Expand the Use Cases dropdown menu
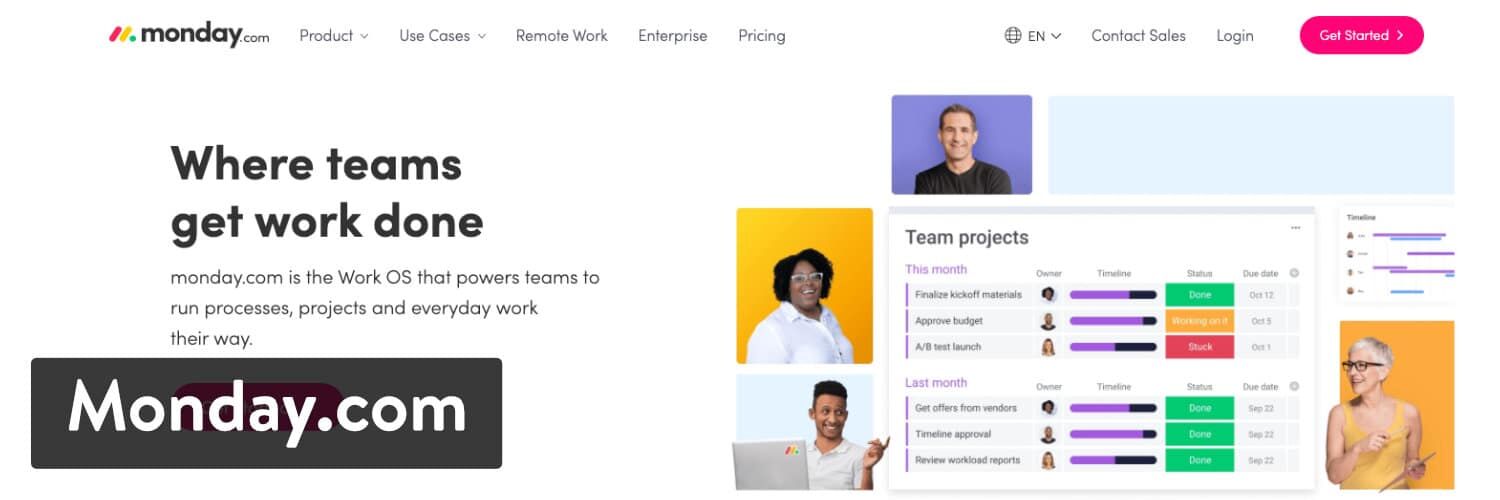 (442, 35)
